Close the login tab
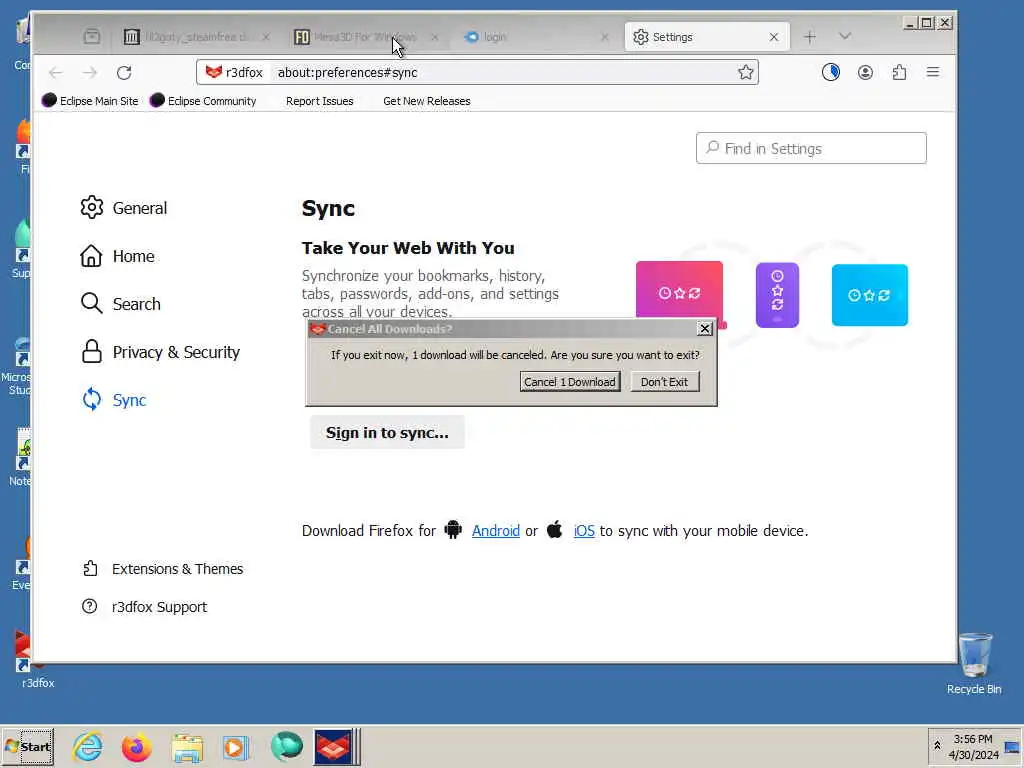Screen dimensions: 1024x768 click(605, 37)
